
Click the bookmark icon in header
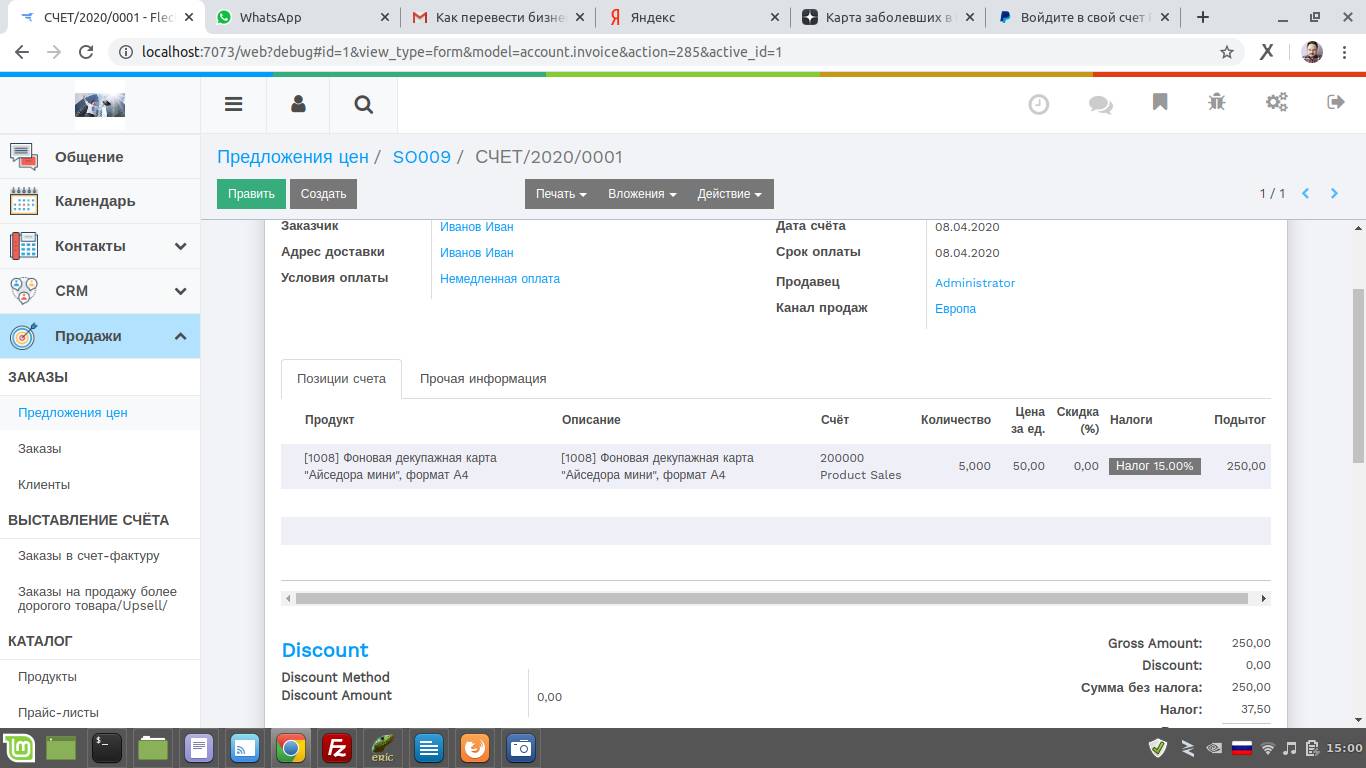[x=1160, y=103]
